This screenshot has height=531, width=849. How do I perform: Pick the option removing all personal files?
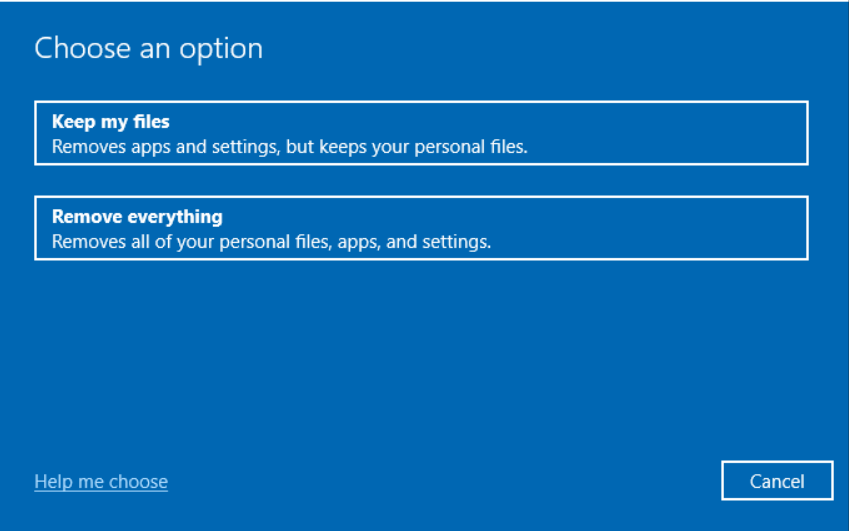420,229
